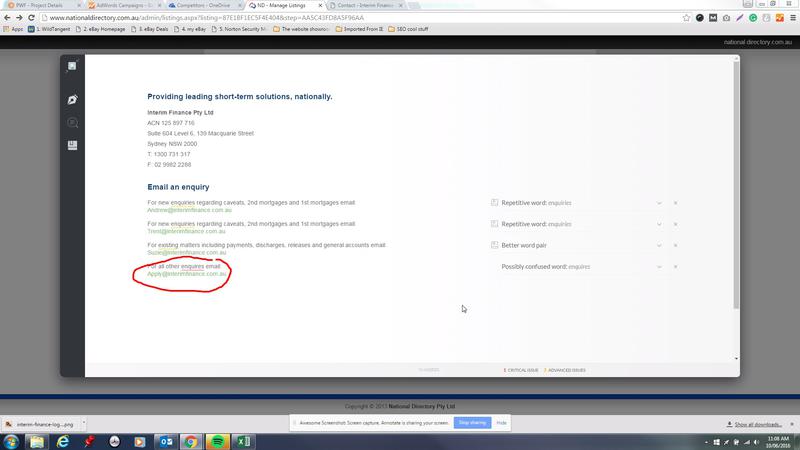Open the '1. WildTangent' bookmark
This screenshot has width=800, height=450.
pos(49,29)
